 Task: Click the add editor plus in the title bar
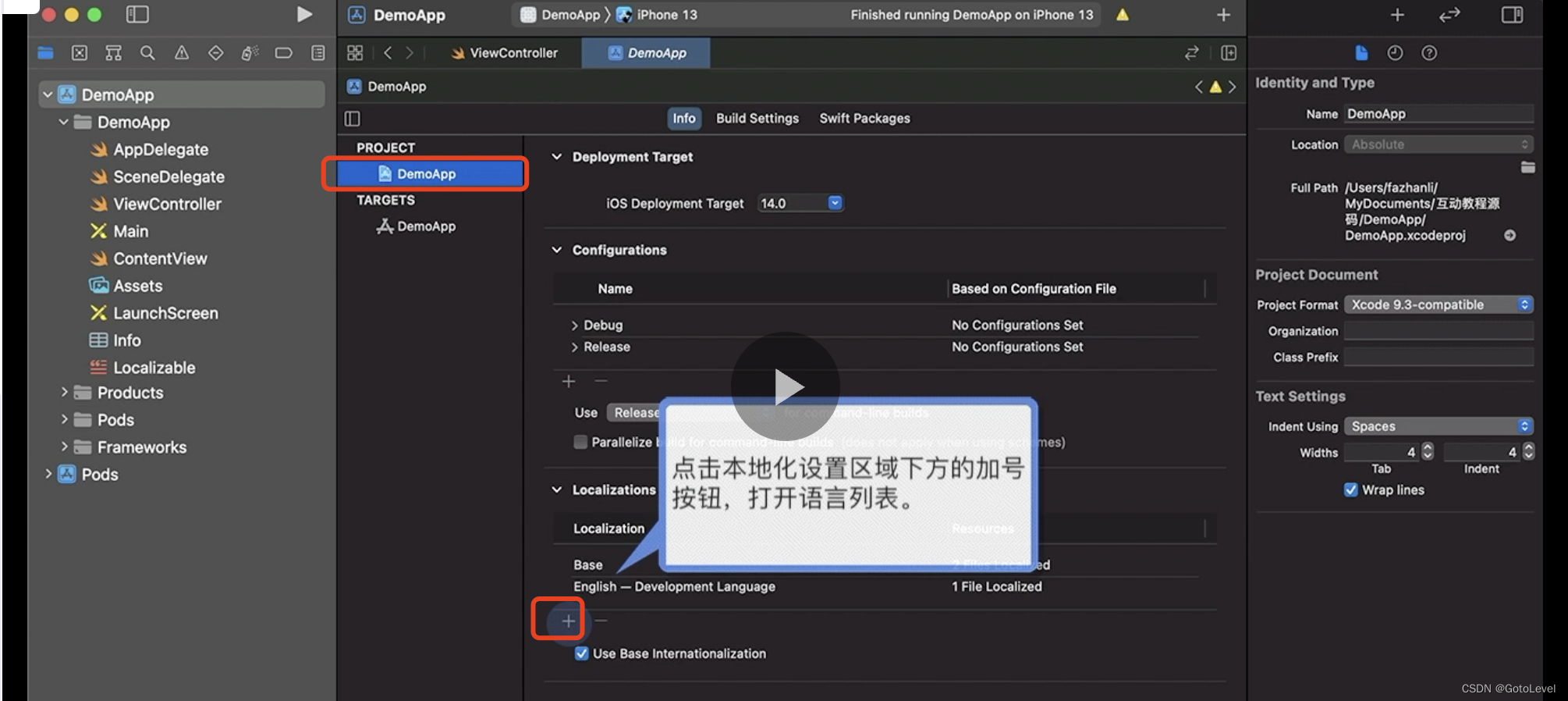[x=1223, y=15]
